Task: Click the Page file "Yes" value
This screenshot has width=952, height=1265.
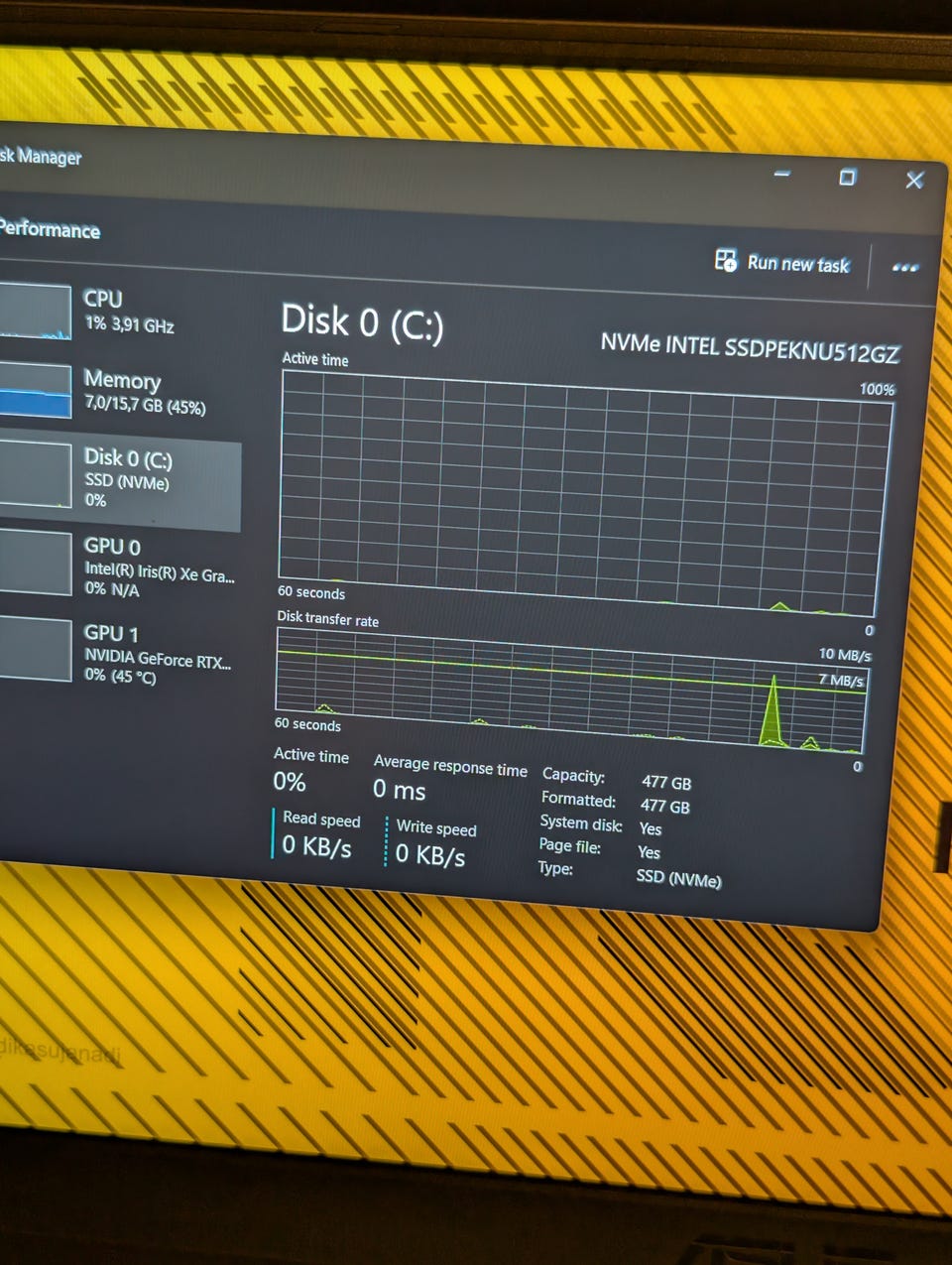Action: [649, 852]
